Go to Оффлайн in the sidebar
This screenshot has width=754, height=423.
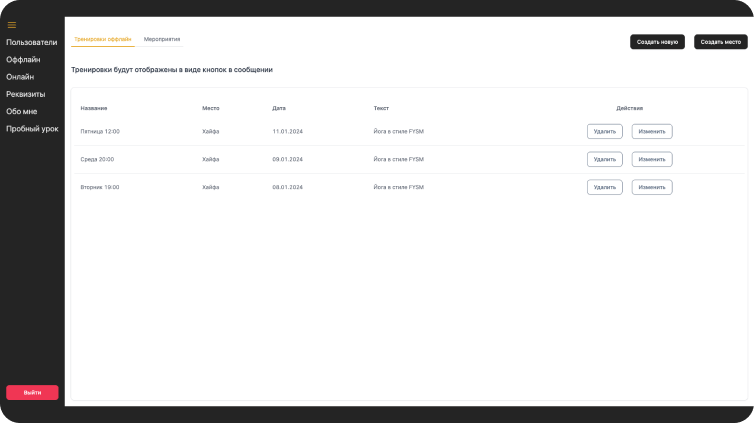(x=23, y=60)
